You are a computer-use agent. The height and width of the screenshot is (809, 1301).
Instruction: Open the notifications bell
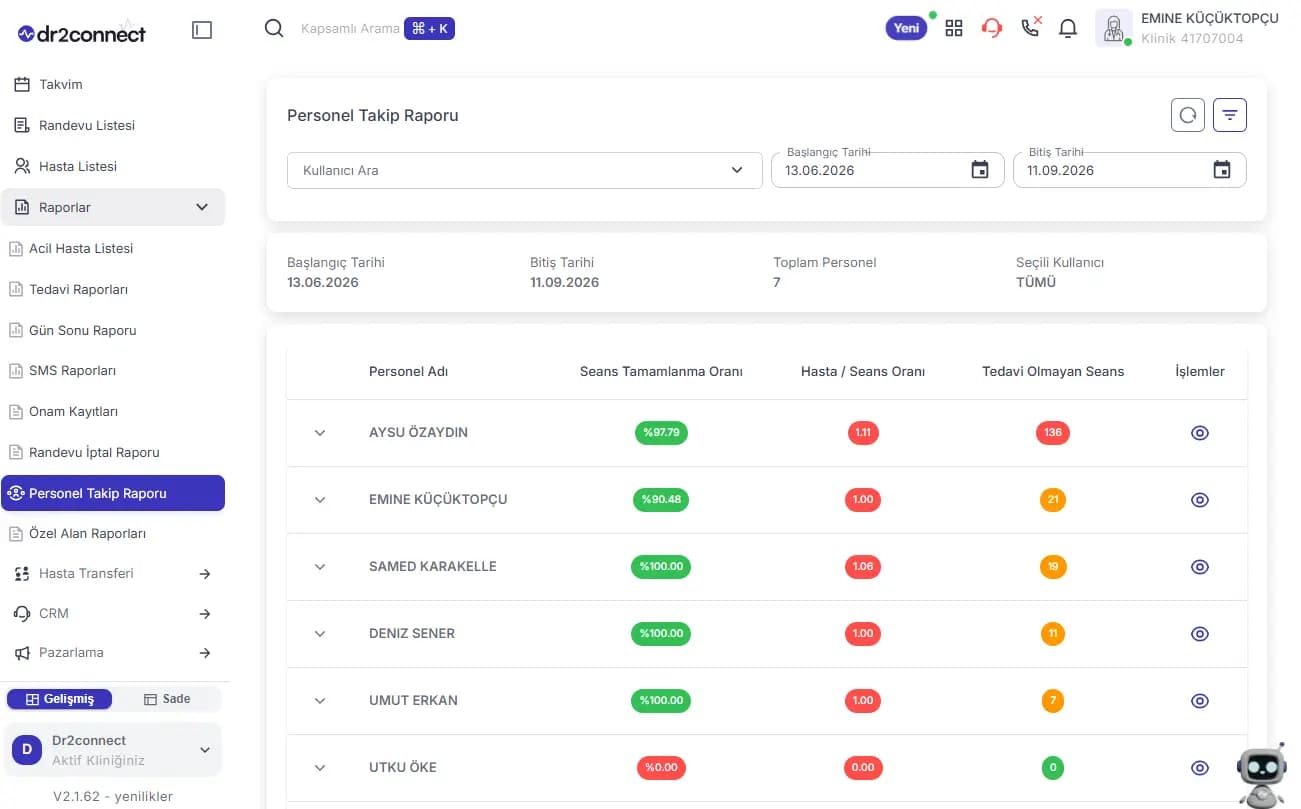1068,28
